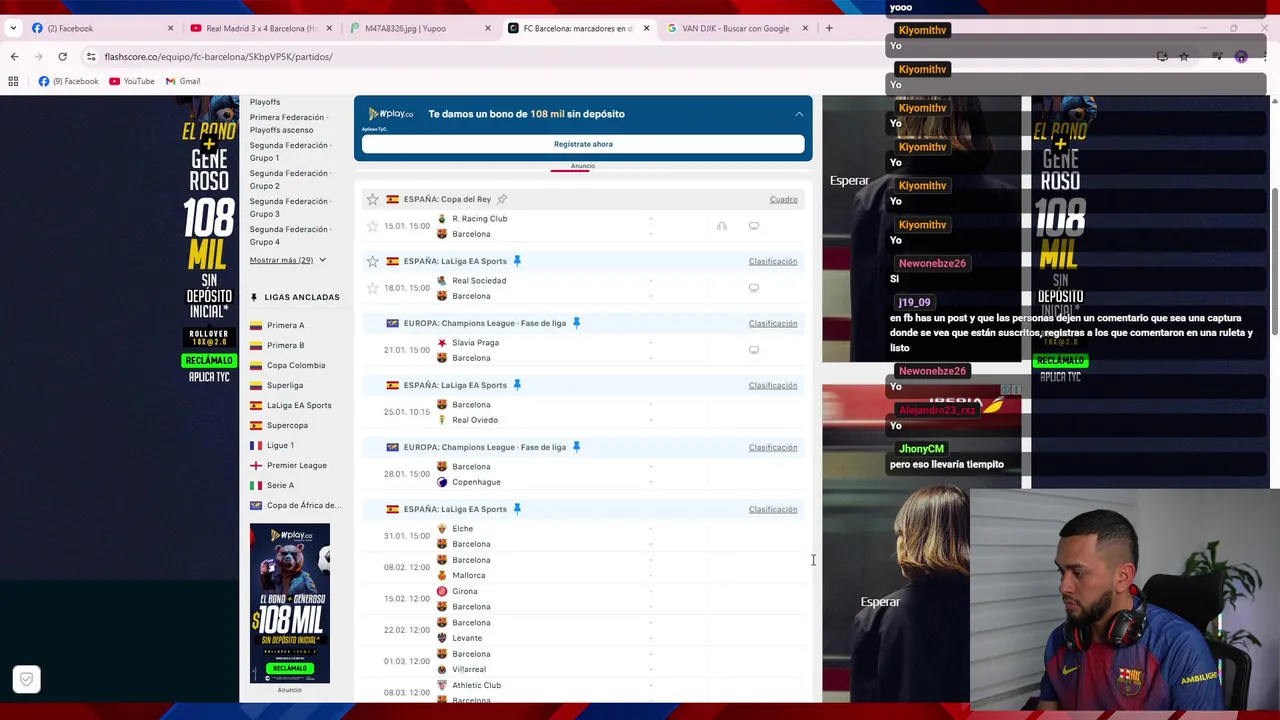Open Premier League pinned league
Screen dimensions: 1280x720
(x=296, y=465)
